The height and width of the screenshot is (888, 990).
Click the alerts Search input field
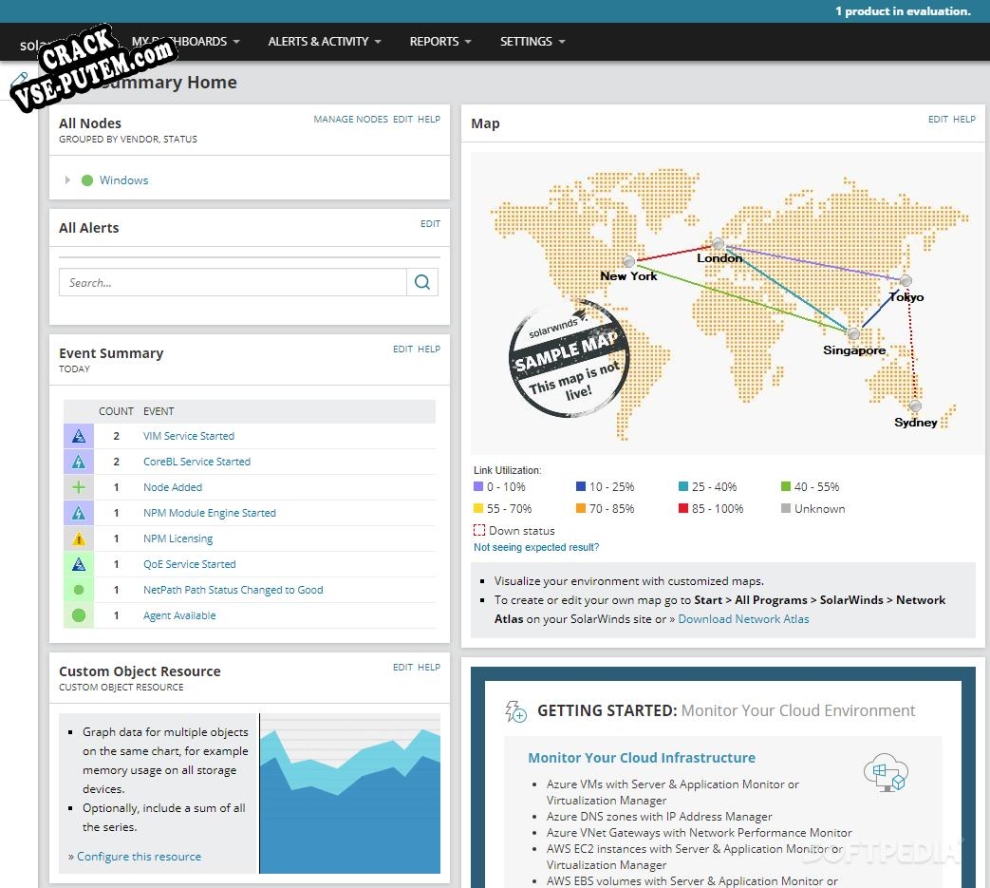click(233, 282)
